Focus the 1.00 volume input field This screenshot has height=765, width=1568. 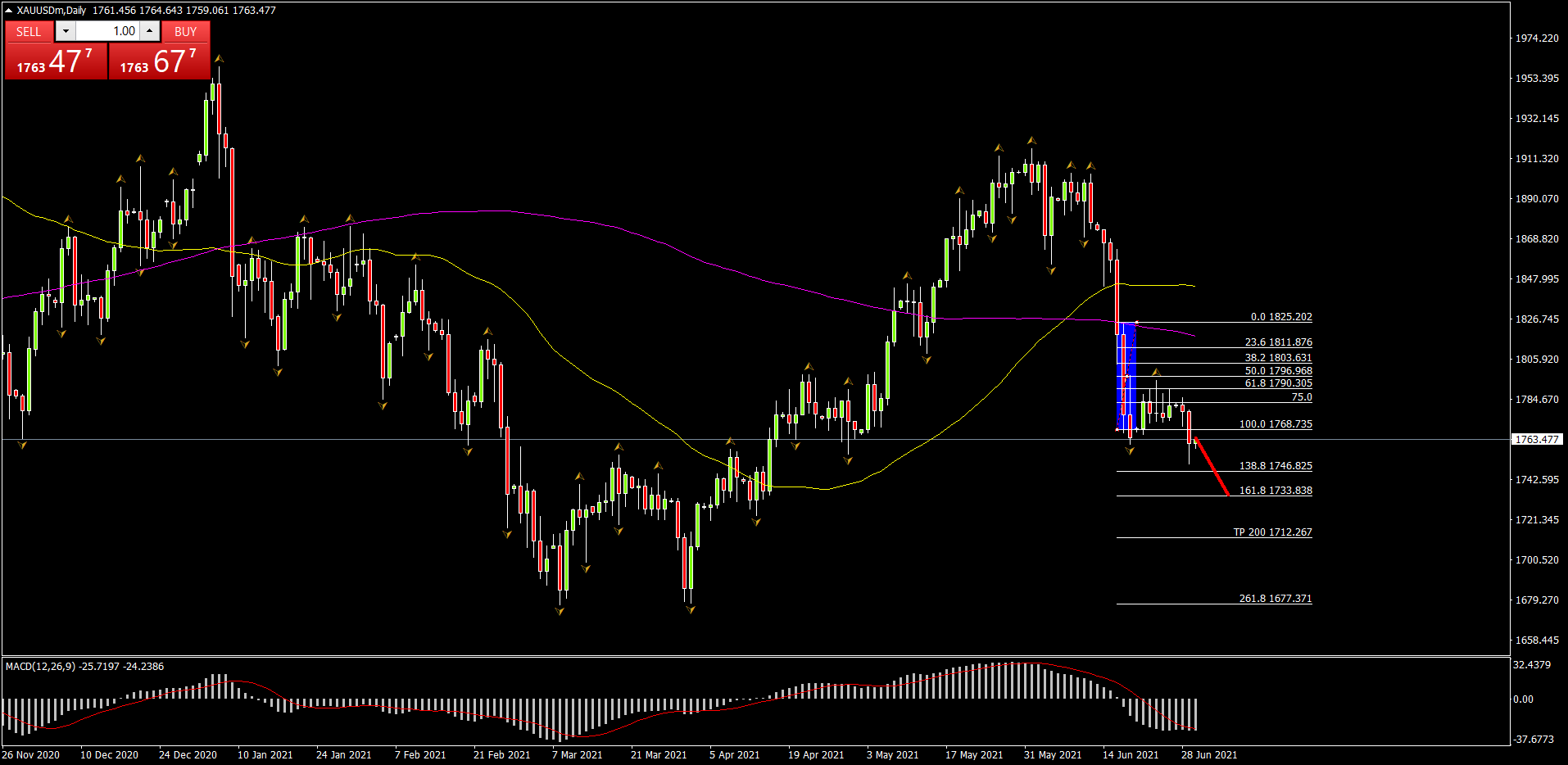click(107, 31)
